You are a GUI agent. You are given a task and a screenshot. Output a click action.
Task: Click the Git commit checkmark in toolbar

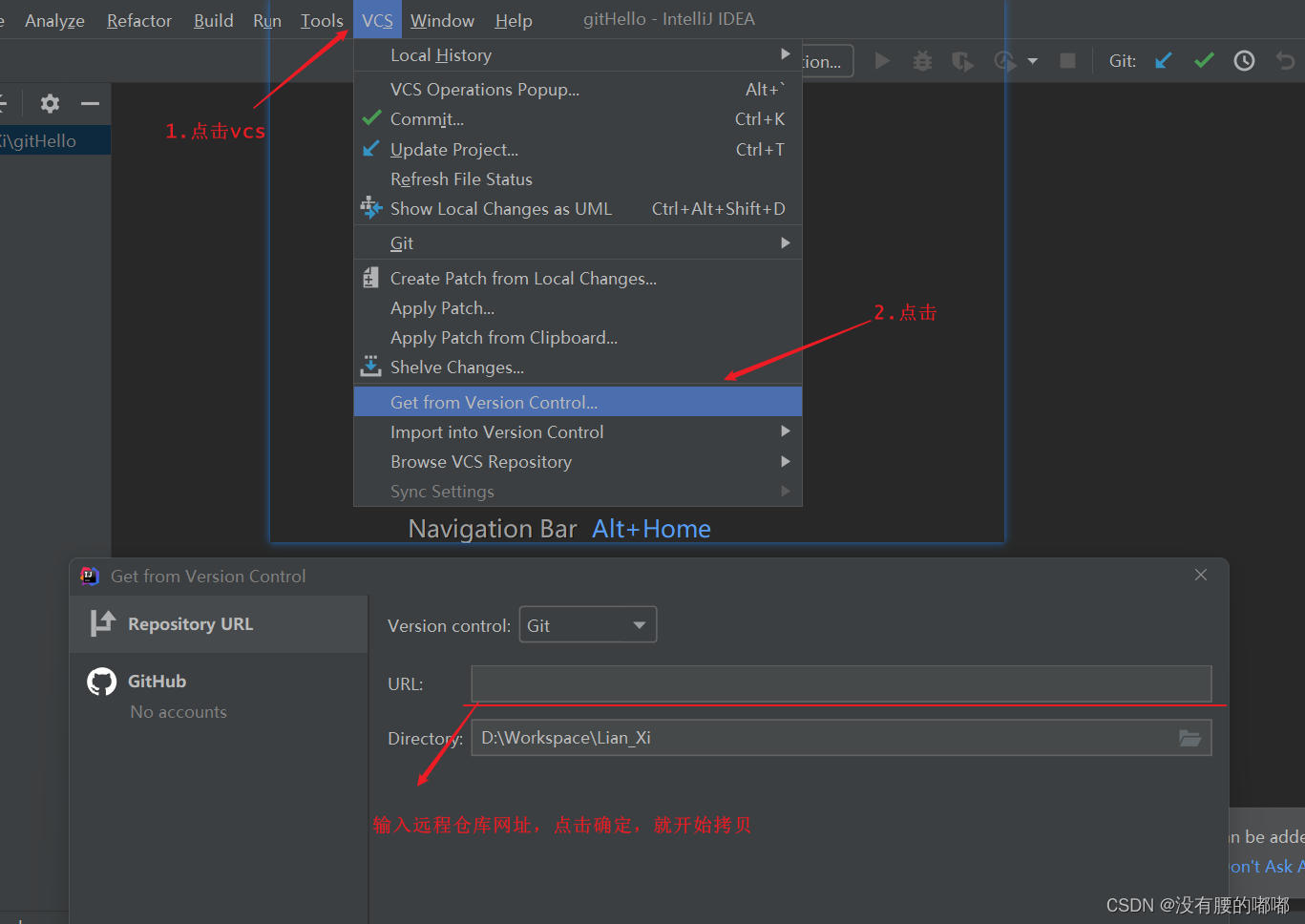(1204, 61)
